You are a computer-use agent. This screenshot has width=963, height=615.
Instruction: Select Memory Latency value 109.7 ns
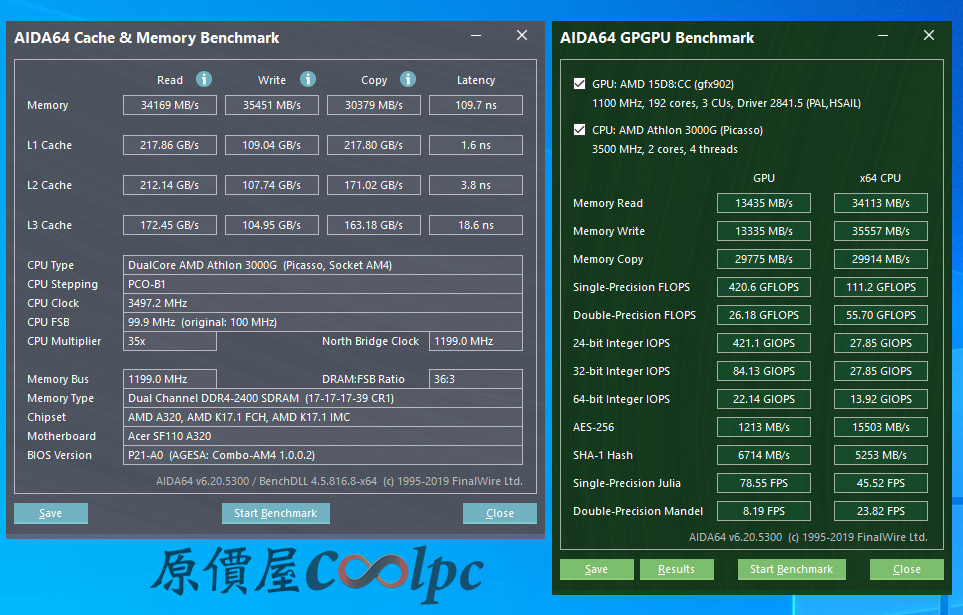point(476,105)
